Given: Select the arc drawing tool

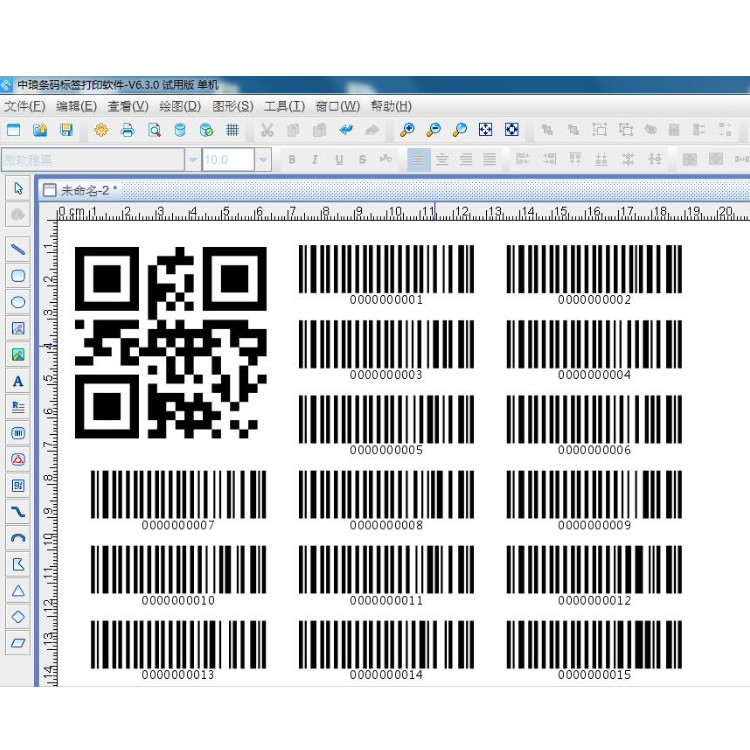Looking at the screenshot, I should [18, 538].
